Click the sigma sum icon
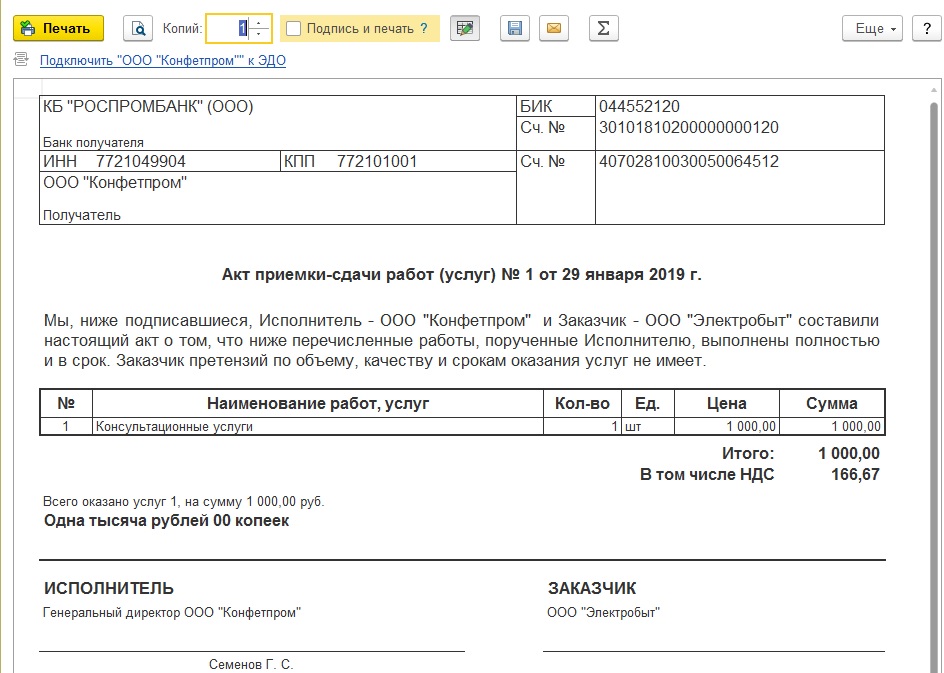944x673 pixels. point(603,28)
